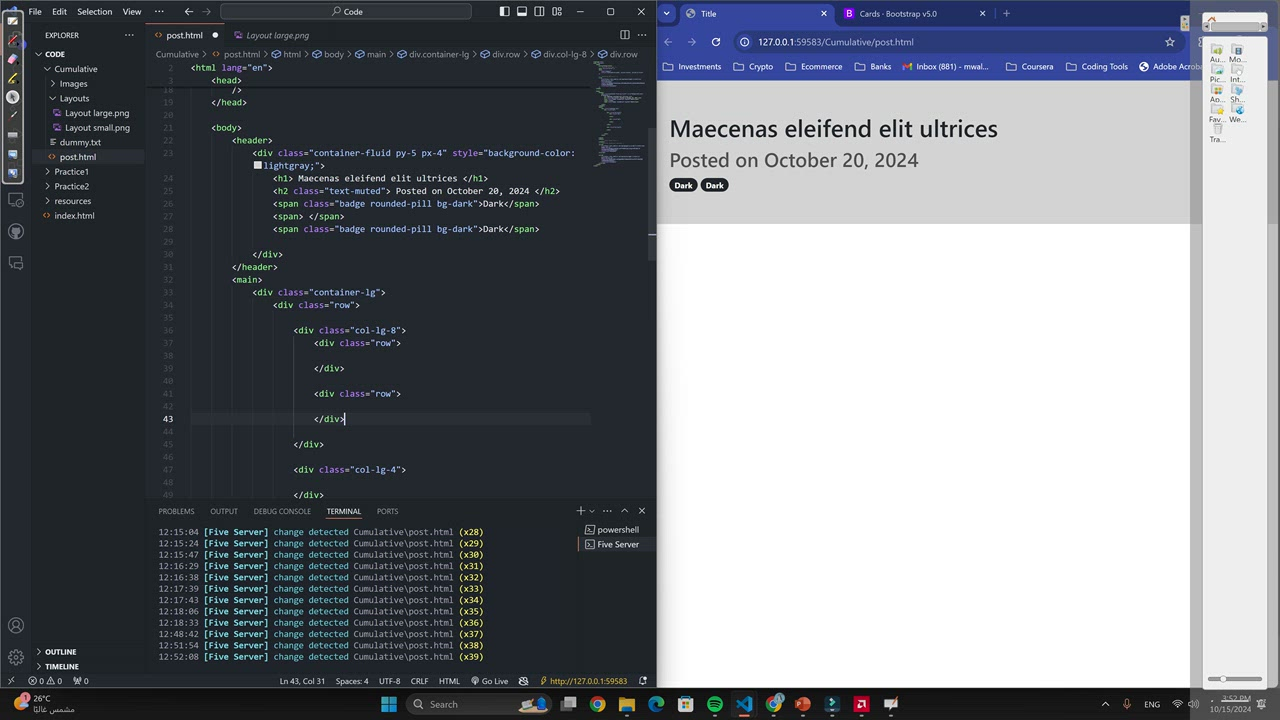
Task: Open the Coding Tools bookmark folder
Action: tap(1097, 67)
